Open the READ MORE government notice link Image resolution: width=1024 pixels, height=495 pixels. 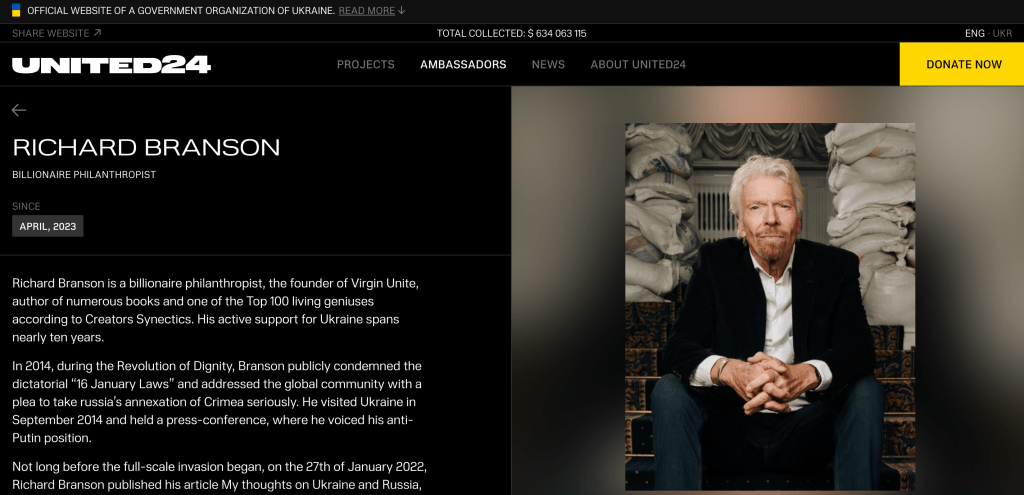click(366, 11)
